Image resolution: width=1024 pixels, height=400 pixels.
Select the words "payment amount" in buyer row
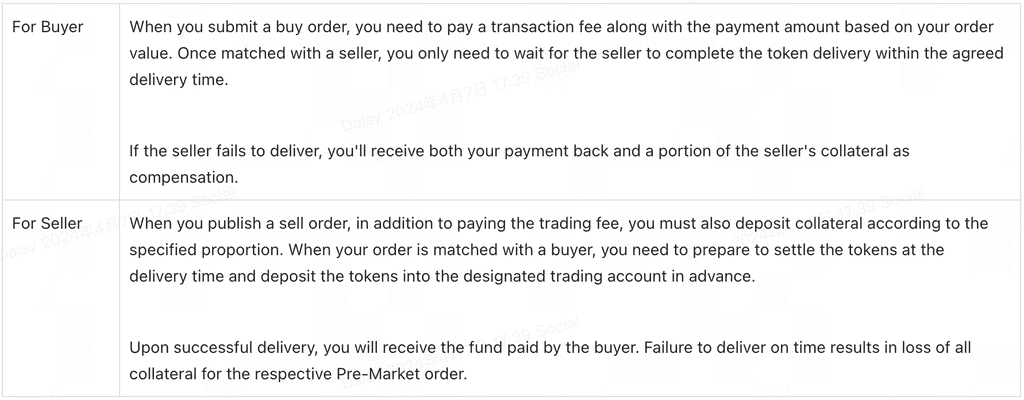coord(752,27)
